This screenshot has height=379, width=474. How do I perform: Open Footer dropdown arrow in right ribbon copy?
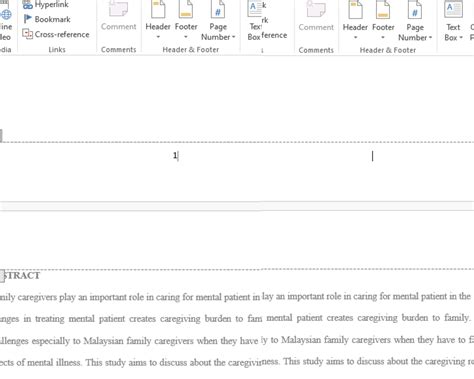(x=383, y=38)
